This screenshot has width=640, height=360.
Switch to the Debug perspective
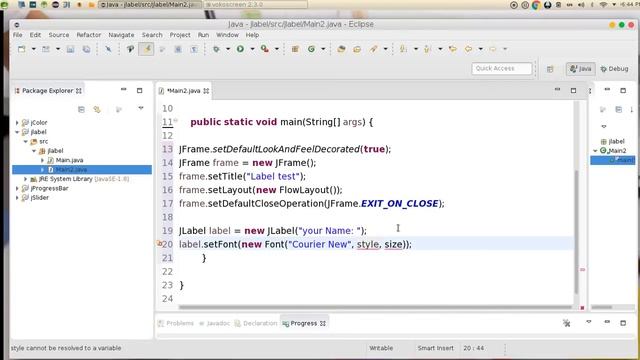pos(614,69)
